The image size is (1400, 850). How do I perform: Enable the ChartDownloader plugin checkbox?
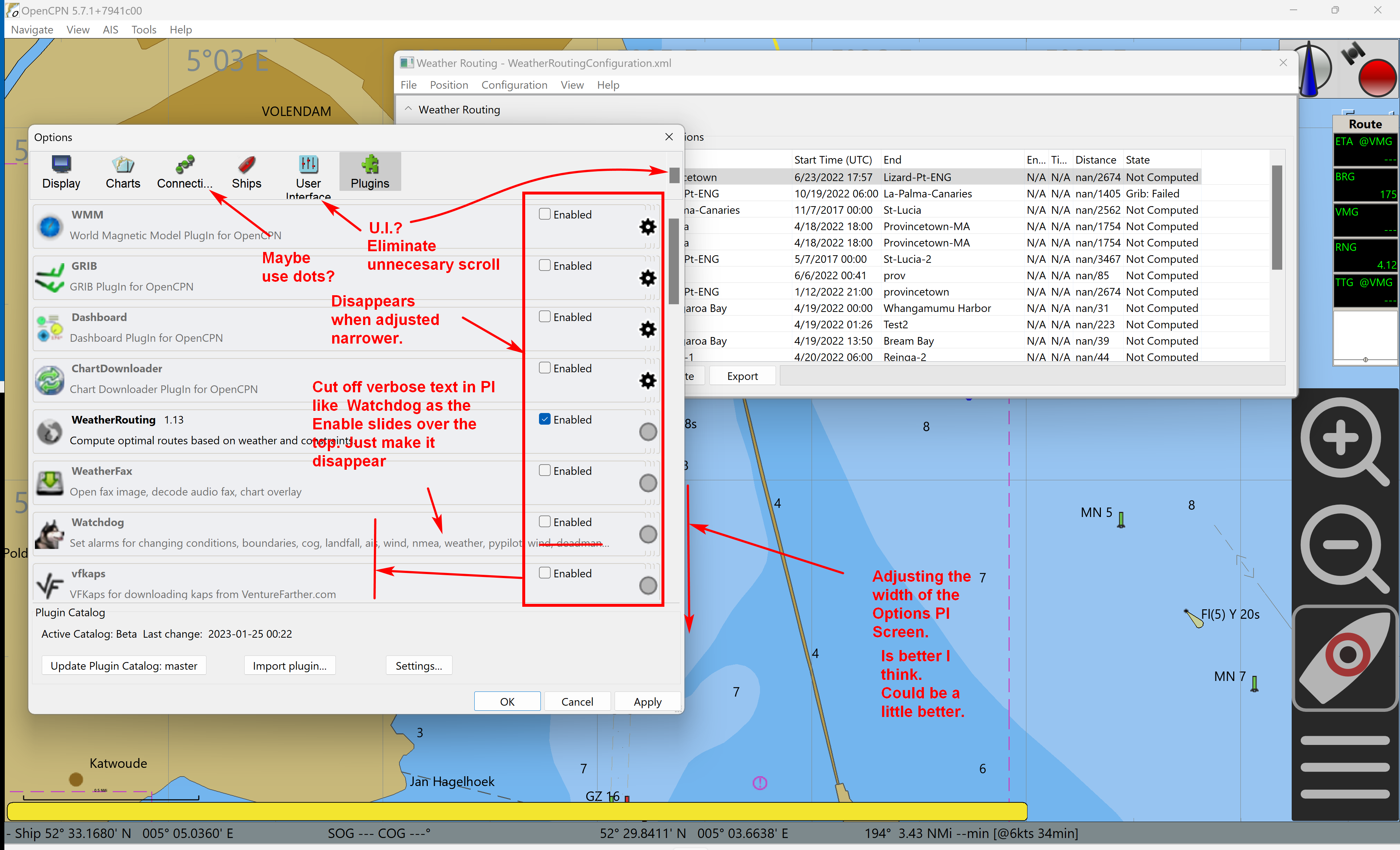point(544,367)
